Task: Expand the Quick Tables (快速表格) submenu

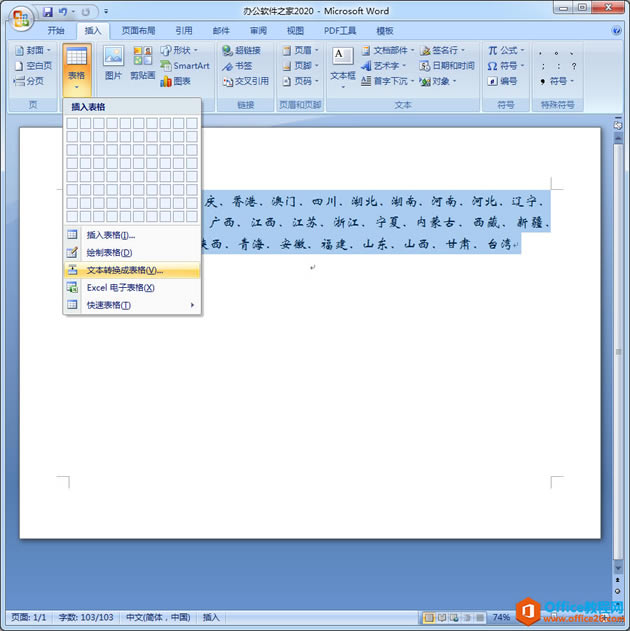Action: tap(132, 305)
